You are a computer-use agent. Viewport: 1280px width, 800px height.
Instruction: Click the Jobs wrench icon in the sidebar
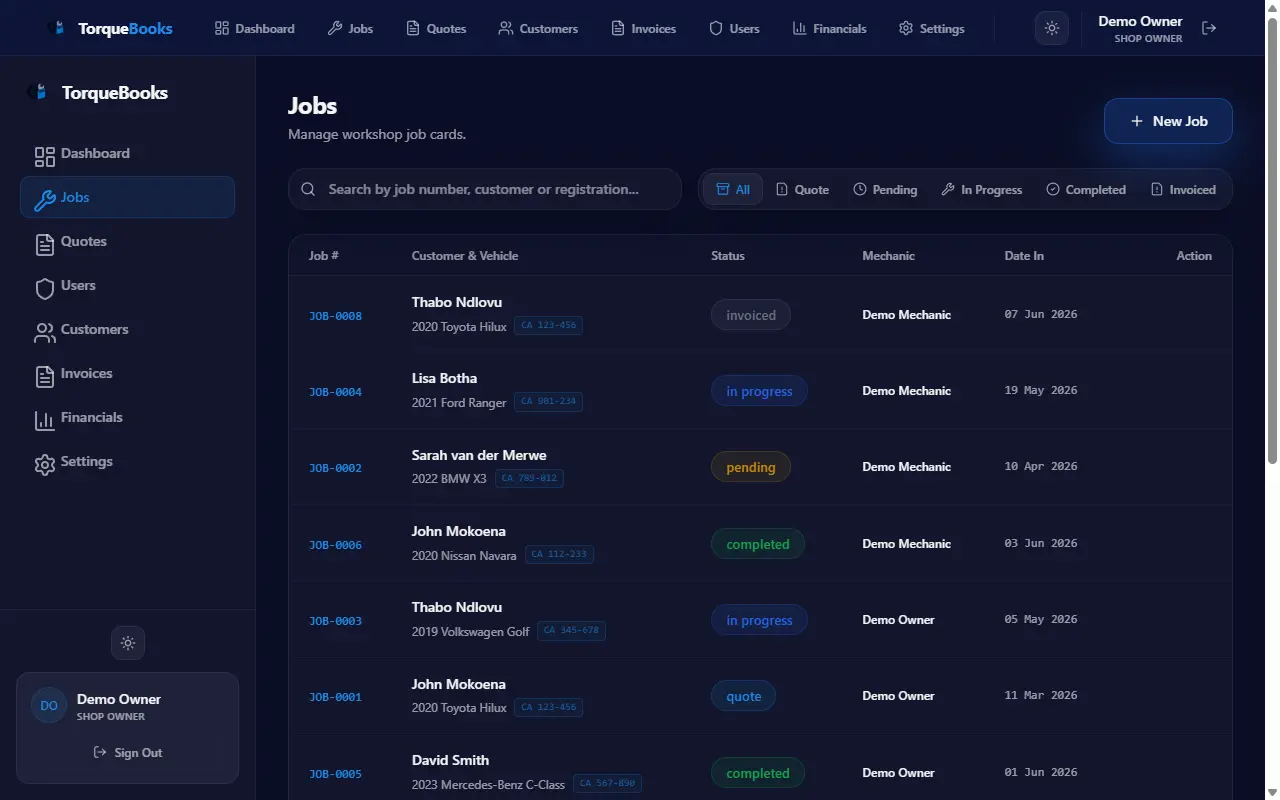(45, 200)
